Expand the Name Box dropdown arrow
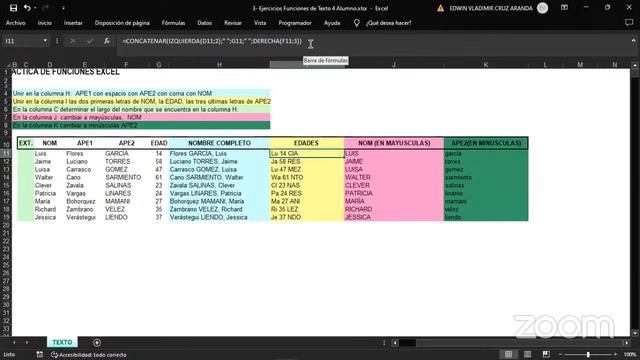 [45, 41]
